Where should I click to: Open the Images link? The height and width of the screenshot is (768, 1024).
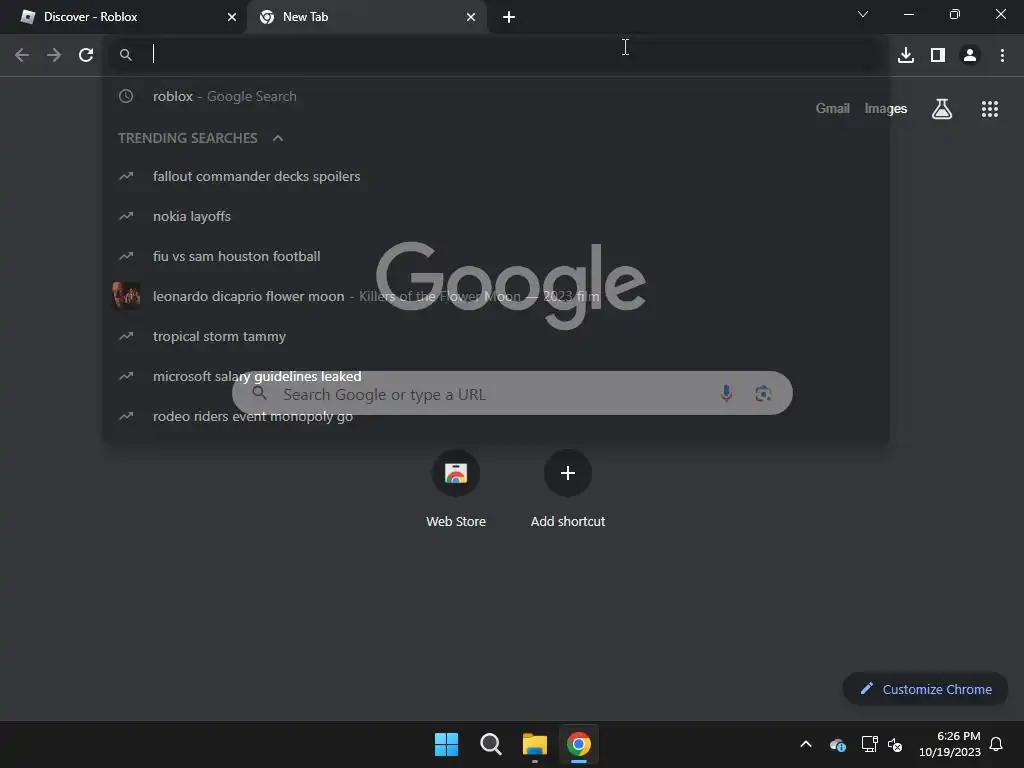886,108
